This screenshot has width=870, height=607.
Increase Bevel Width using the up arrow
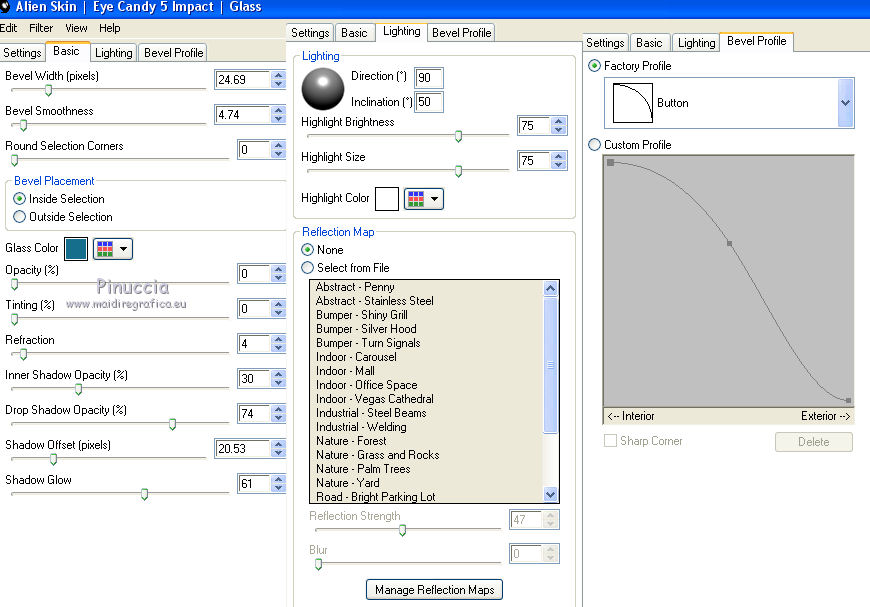point(278,75)
